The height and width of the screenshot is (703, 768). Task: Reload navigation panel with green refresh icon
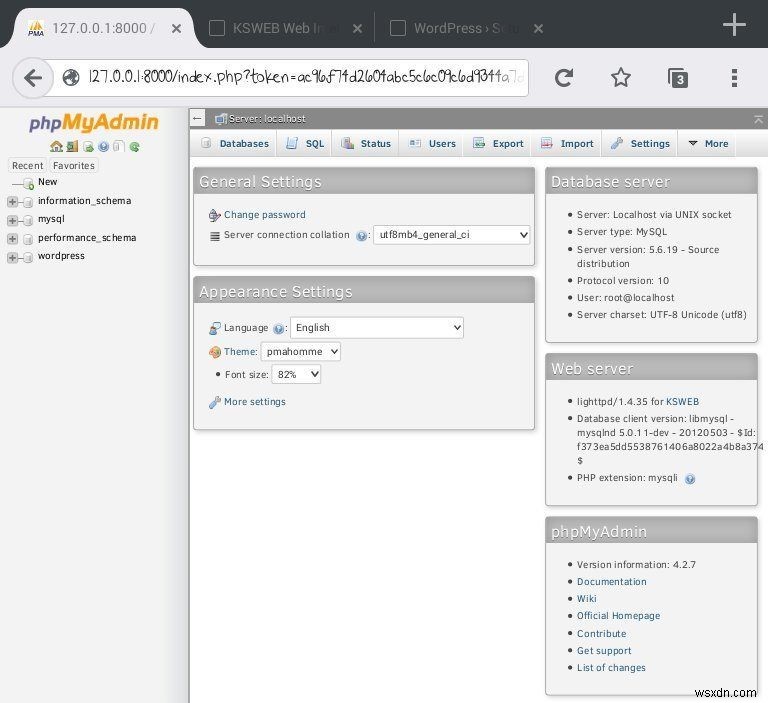pos(134,146)
